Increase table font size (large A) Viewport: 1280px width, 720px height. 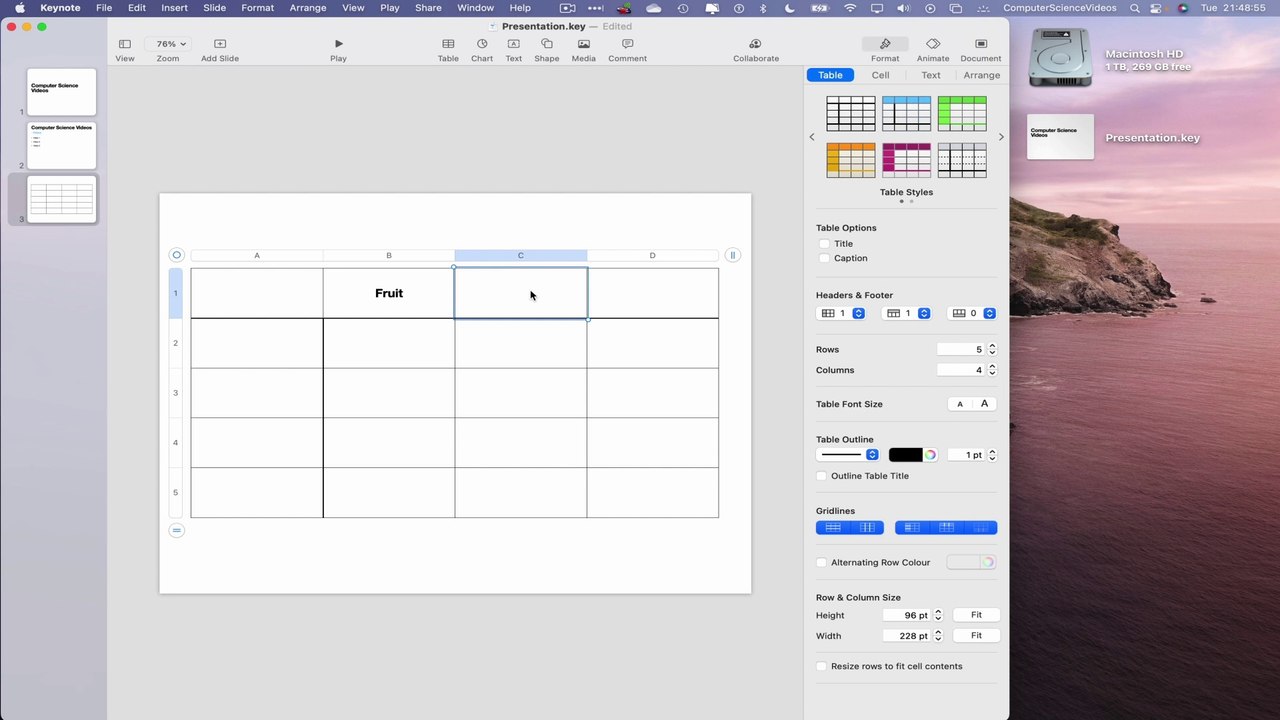click(984, 404)
